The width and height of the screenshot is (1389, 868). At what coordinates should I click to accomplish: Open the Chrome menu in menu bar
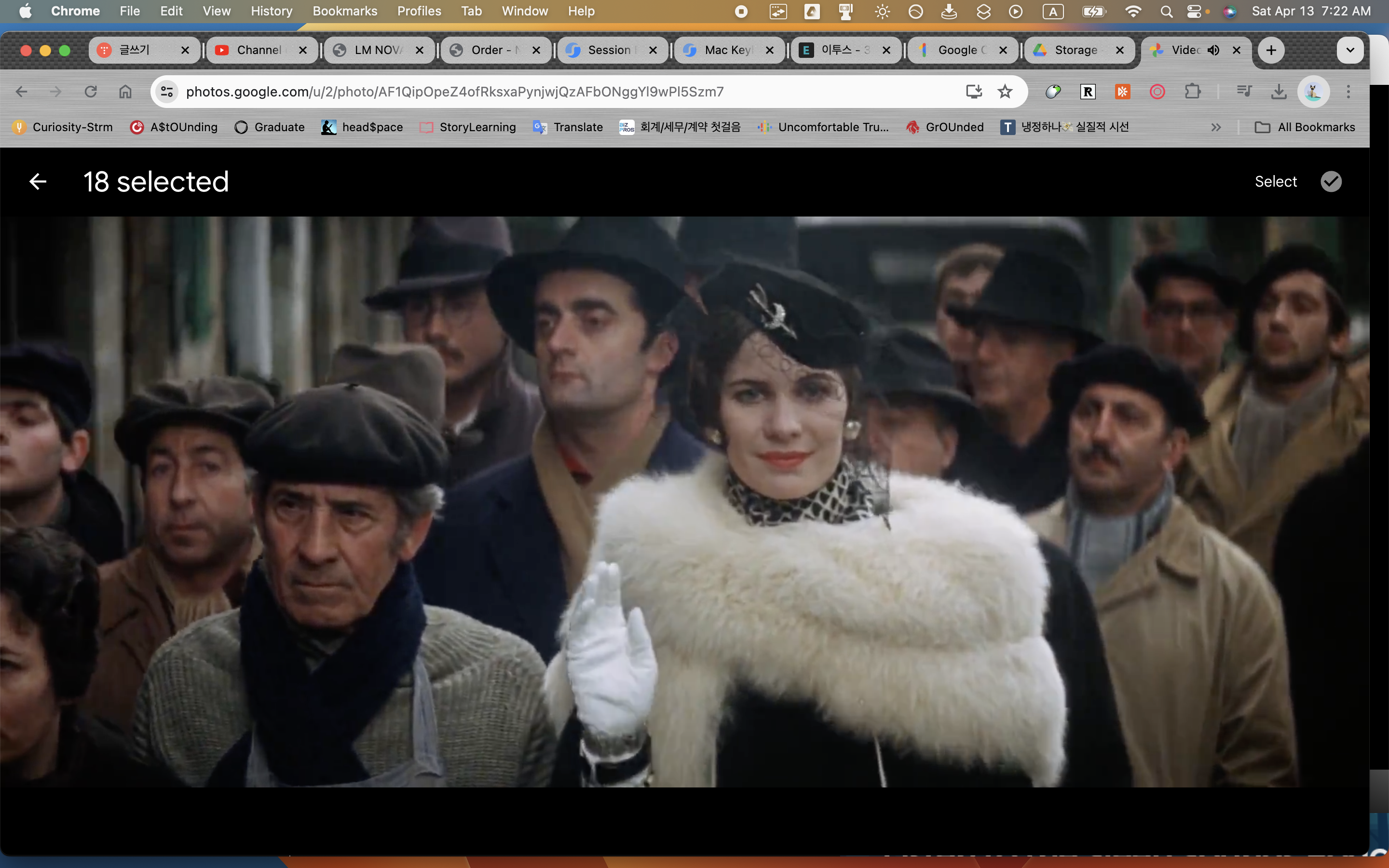coord(75,11)
